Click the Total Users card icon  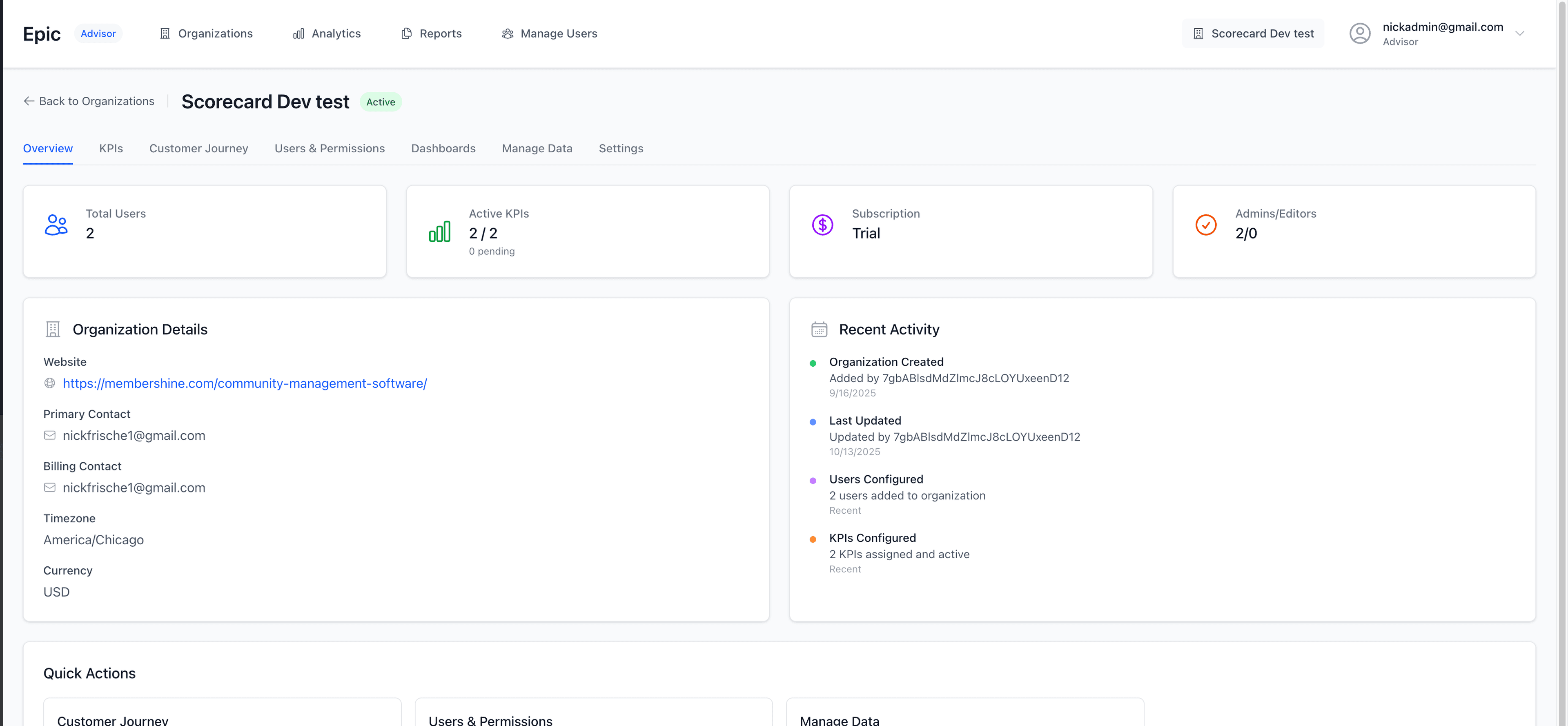pos(56,225)
